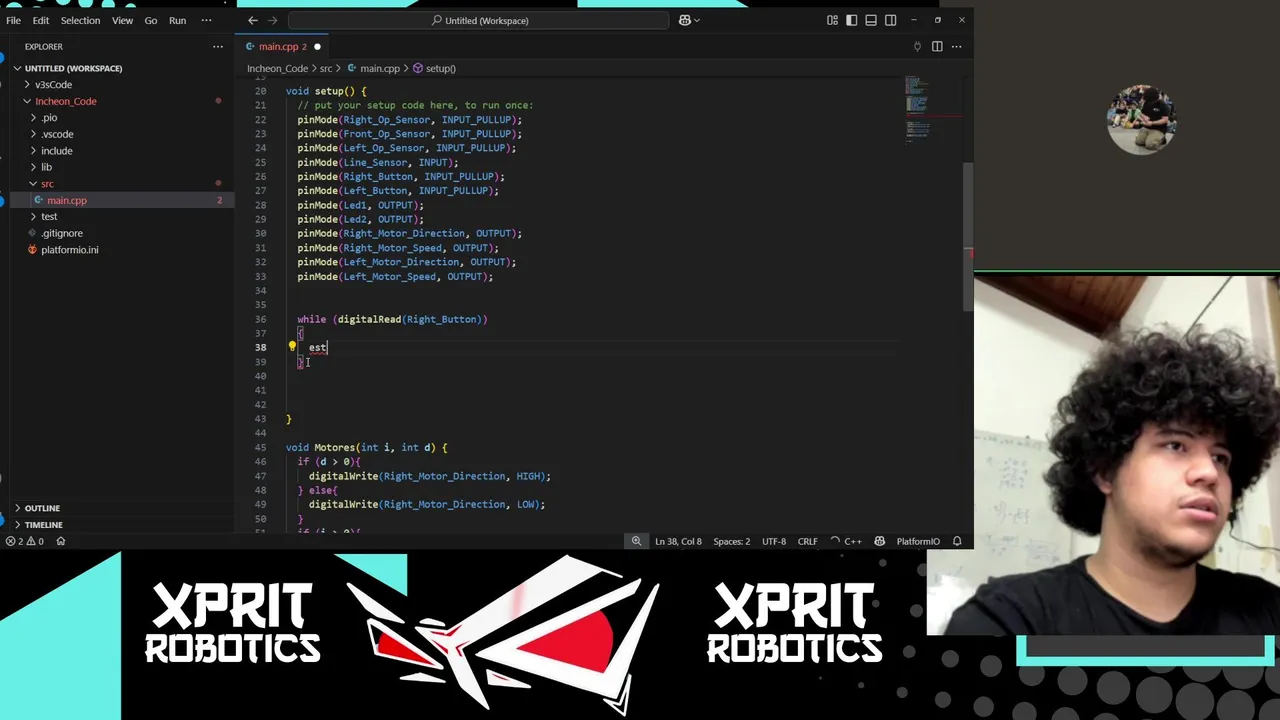The width and height of the screenshot is (1280, 720).
Task: Open the notifications bell
Action: coord(957,541)
